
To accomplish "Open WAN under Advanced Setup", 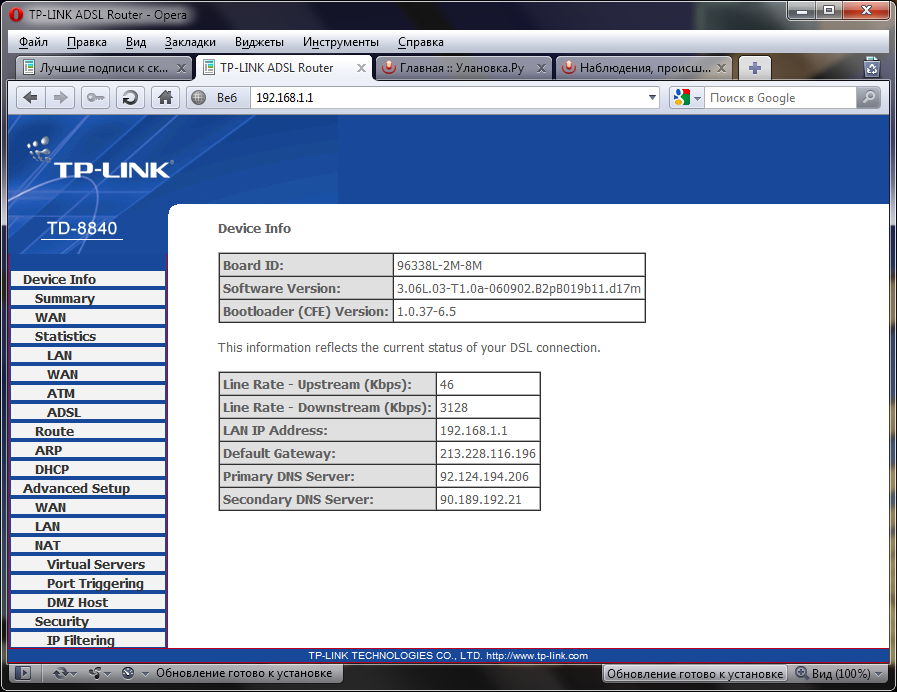I will pos(88,507).
